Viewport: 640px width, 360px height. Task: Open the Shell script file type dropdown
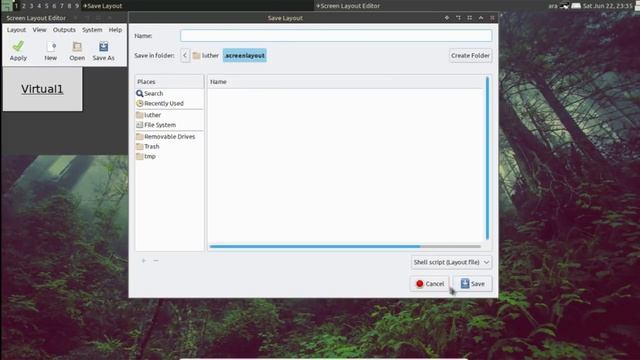click(451, 262)
